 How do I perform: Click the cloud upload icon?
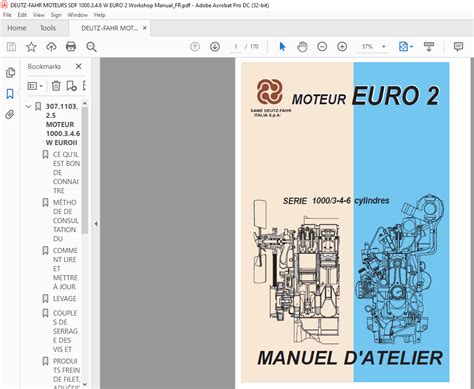coord(51,47)
